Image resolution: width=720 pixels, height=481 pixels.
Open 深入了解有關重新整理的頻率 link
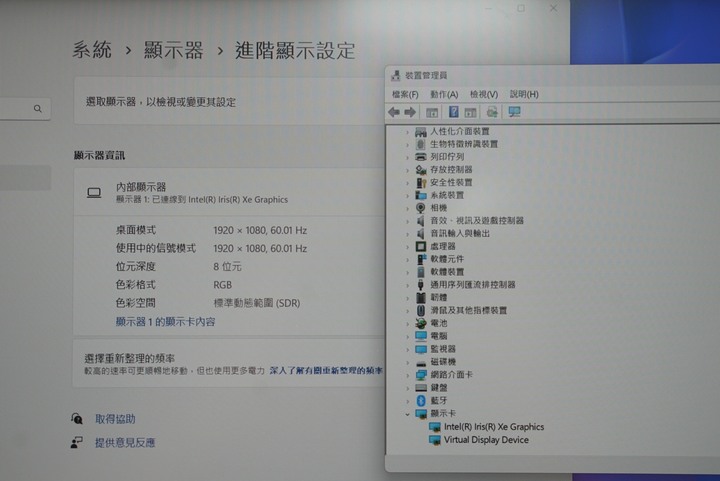click(x=326, y=370)
